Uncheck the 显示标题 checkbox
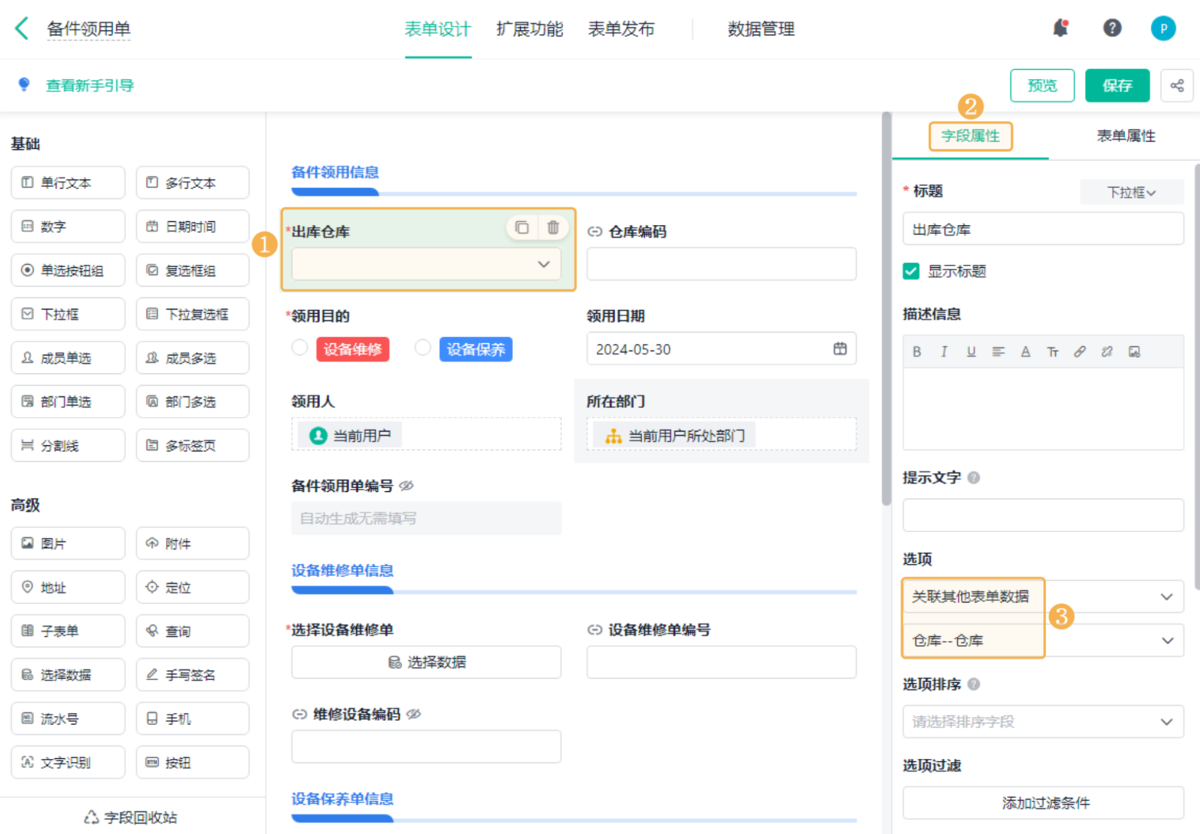The image size is (1200, 834). coord(911,271)
